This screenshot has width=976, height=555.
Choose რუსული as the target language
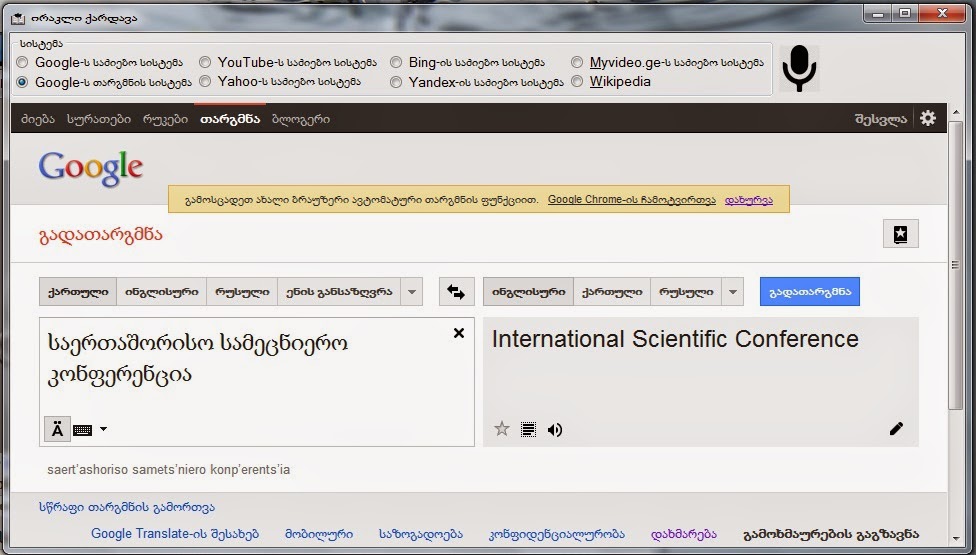pyautogui.click(x=686, y=292)
